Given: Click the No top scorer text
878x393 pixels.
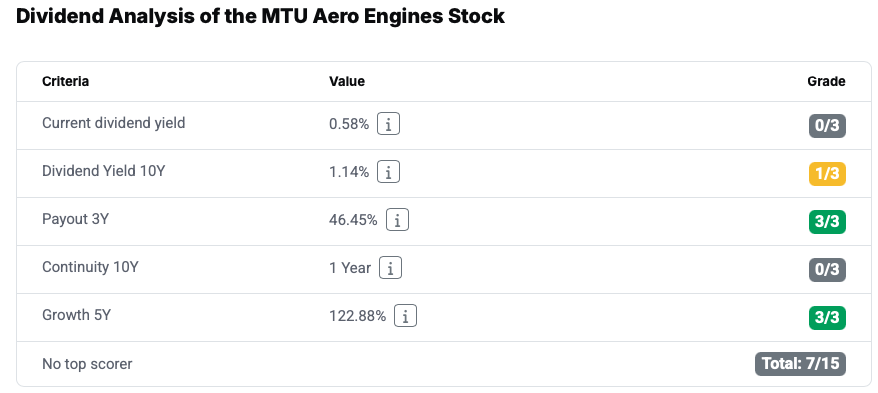Looking at the screenshot, I should [x=87, y=364].
